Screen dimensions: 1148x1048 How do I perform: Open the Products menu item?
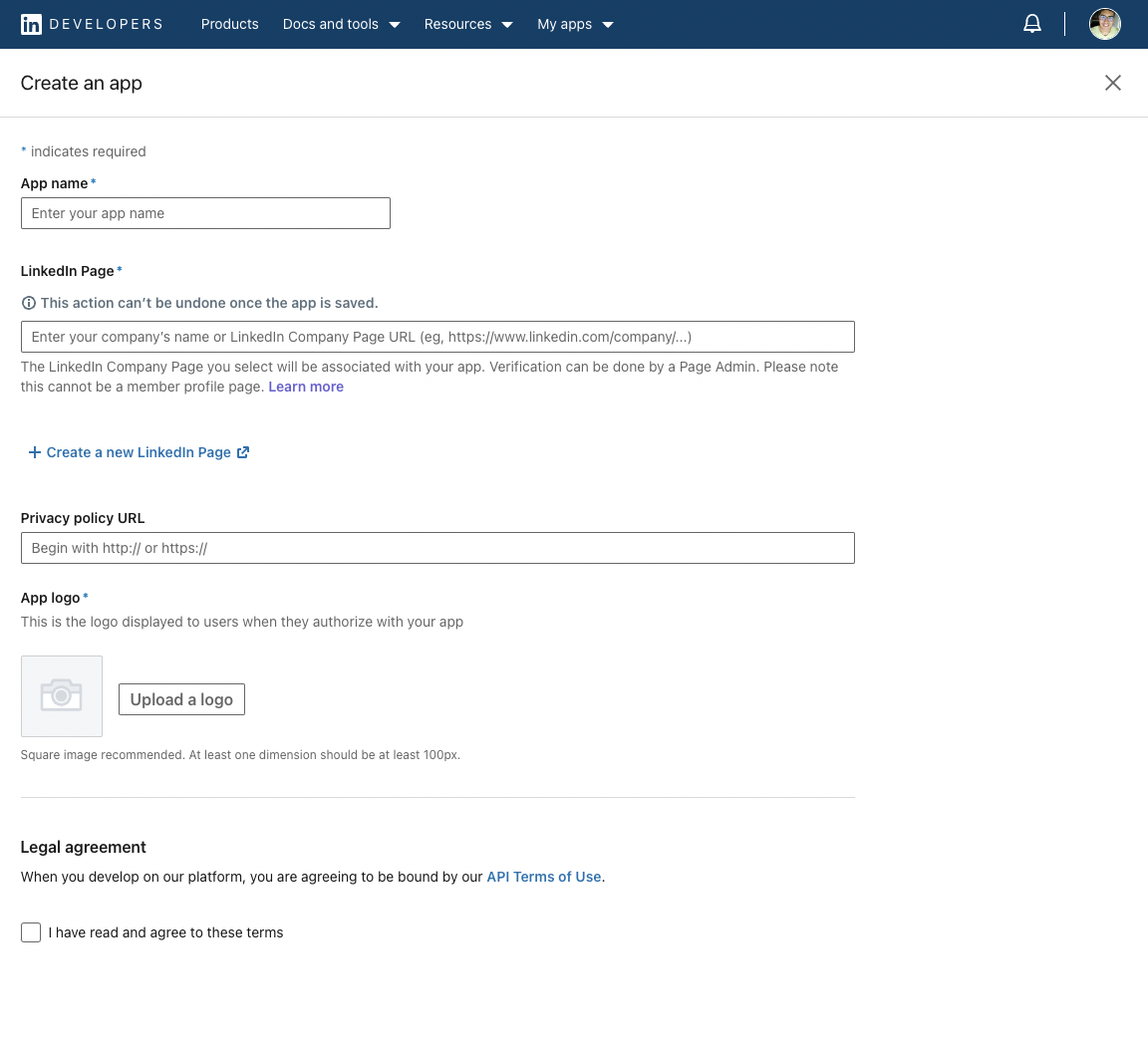point(230,24)
